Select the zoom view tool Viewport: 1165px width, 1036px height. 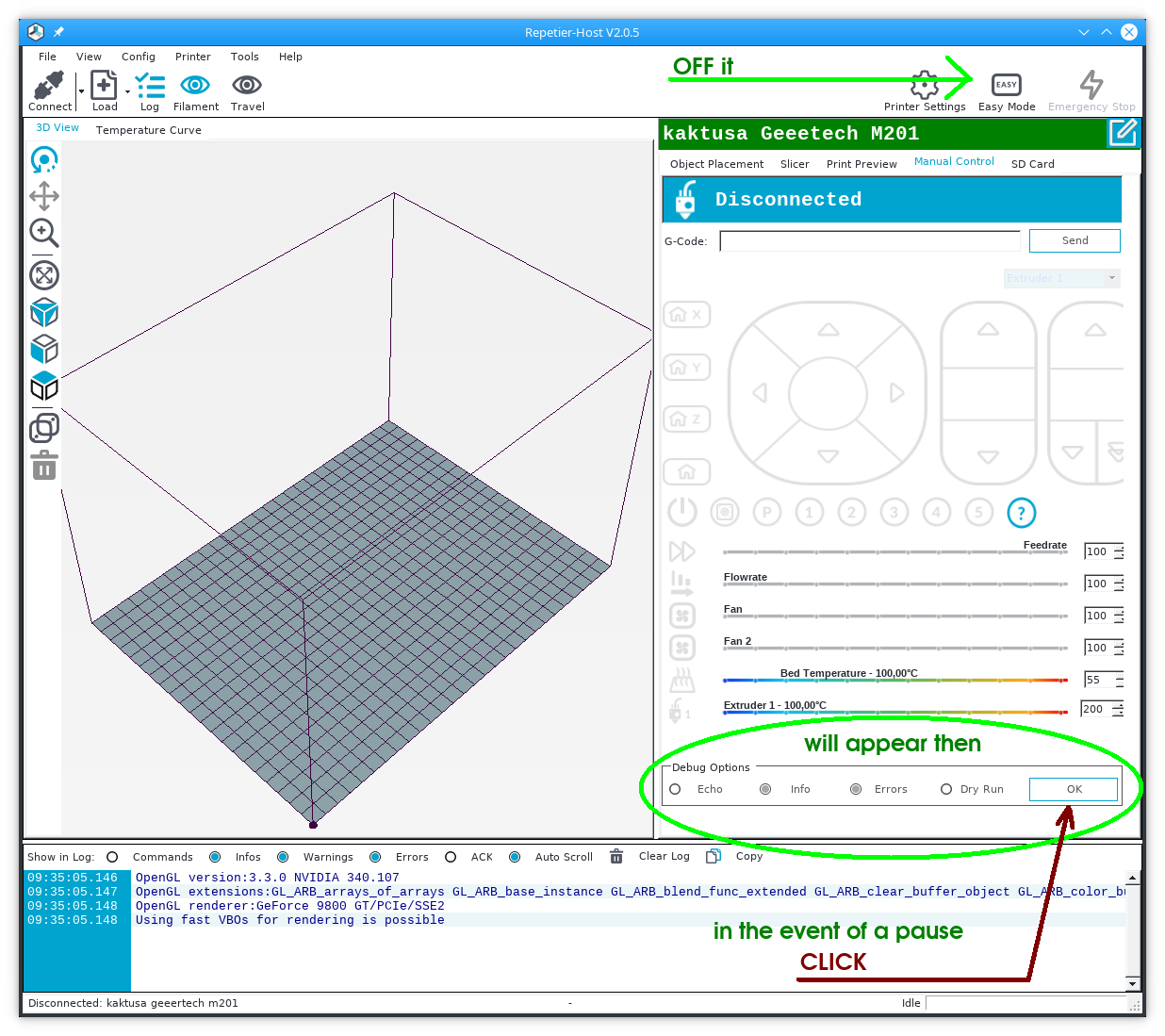[x=44, y=233]
